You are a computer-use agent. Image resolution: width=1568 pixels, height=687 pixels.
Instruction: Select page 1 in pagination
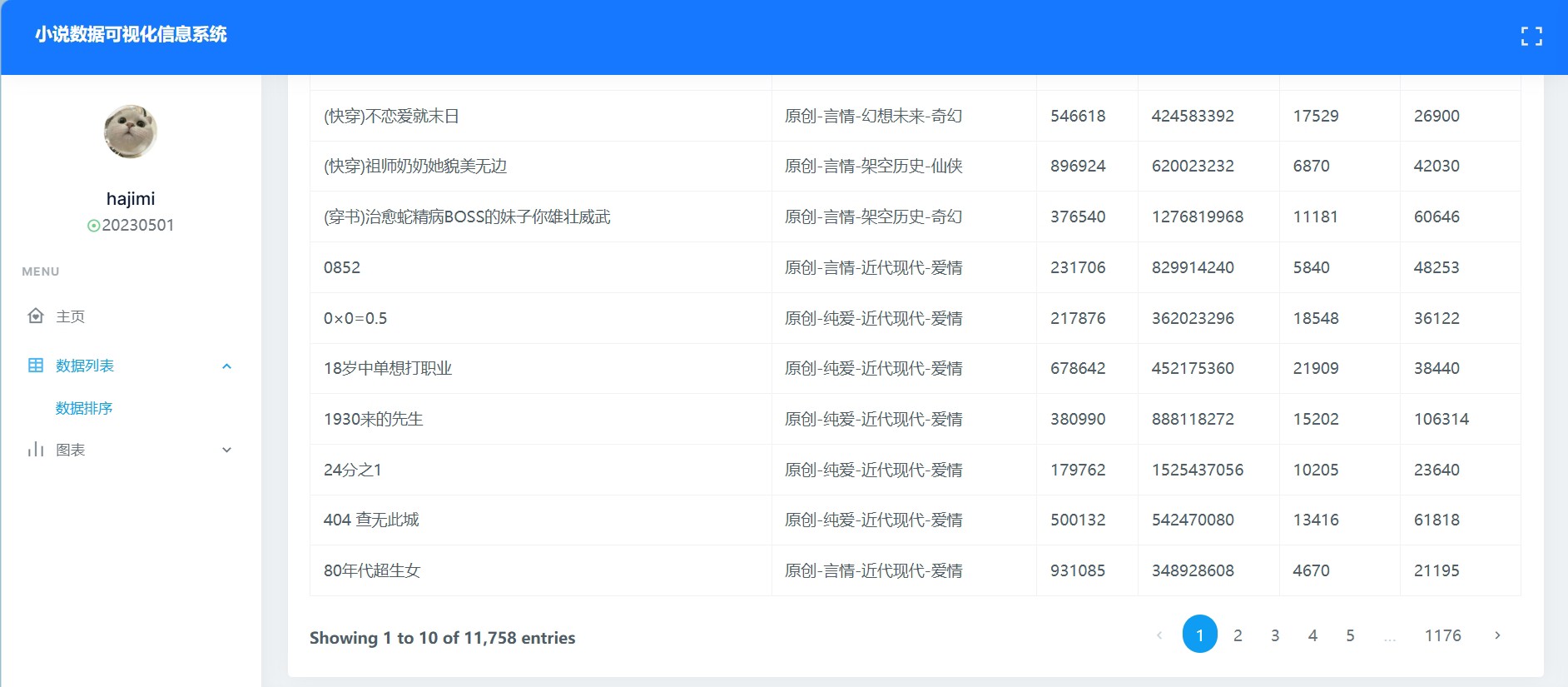point(1199,635)
